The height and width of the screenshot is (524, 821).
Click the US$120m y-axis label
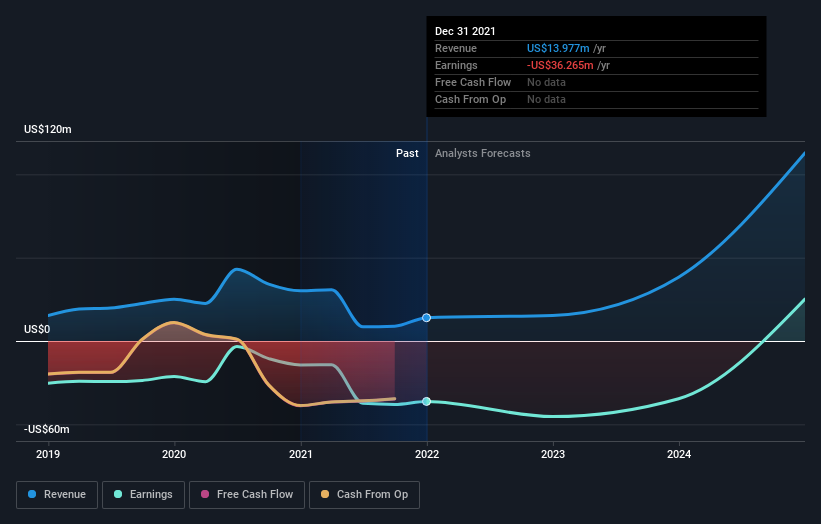(x=48, y=129)
